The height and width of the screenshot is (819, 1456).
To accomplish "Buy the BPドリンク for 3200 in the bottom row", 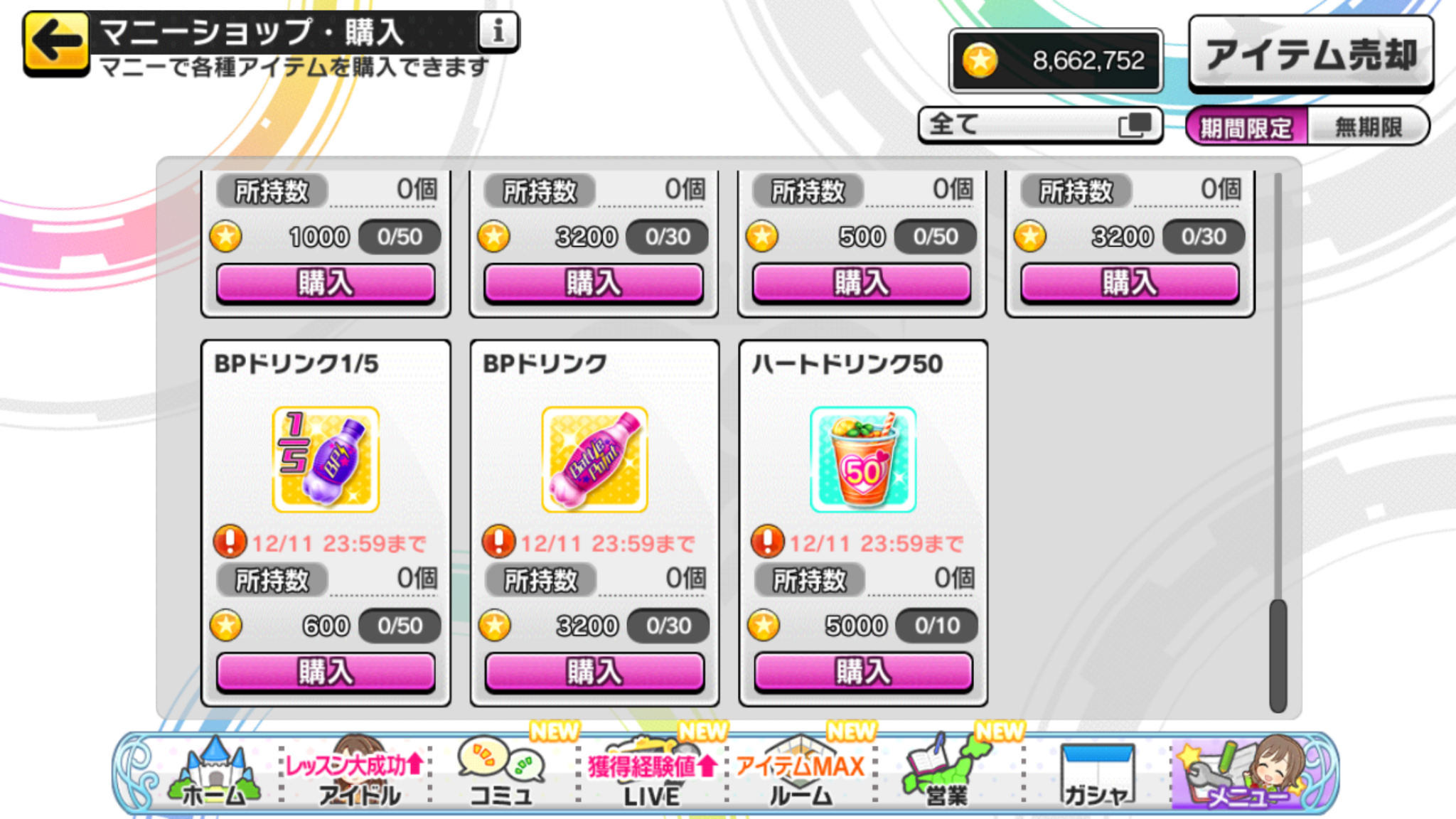I will (x=594, y=672).
